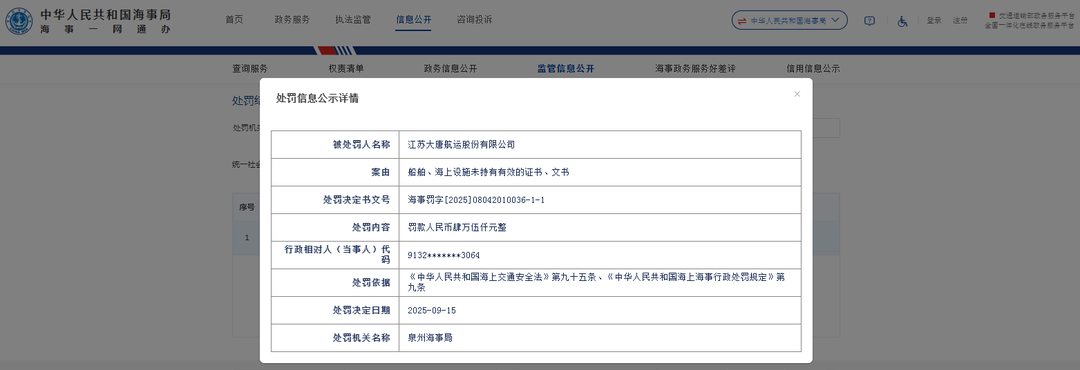
Task: Switch to the 查询服务 tab
Action: tap(250, 69)
